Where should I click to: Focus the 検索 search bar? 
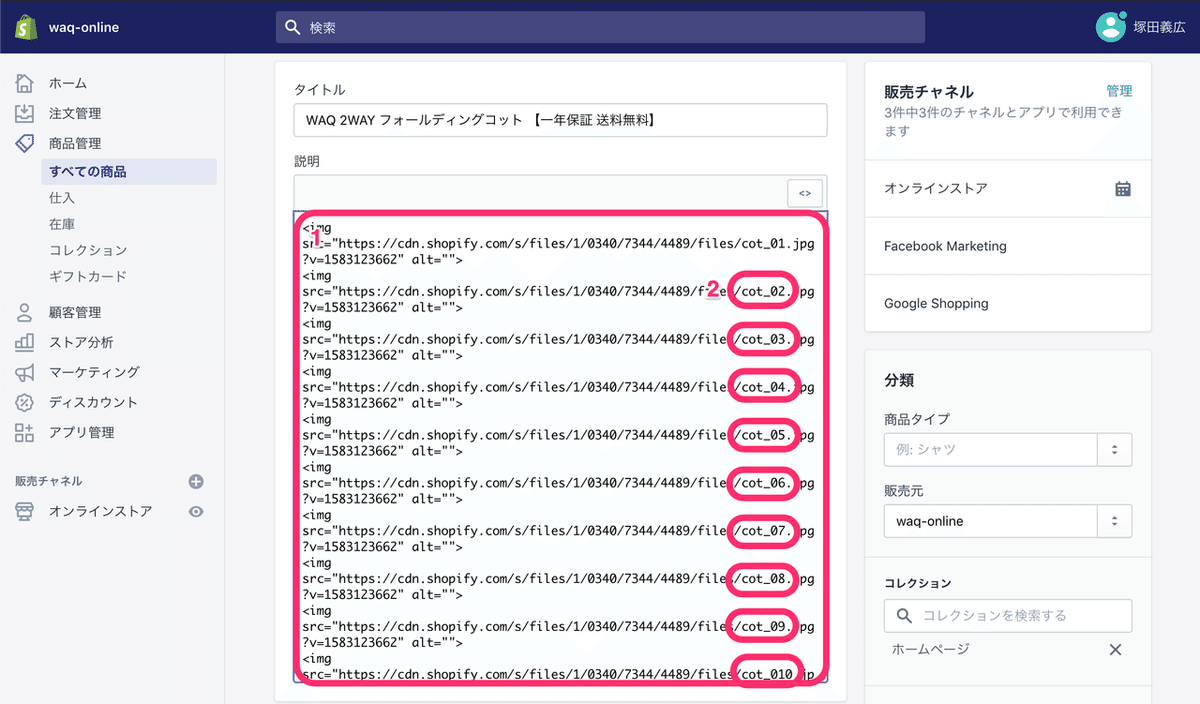(600, 27)
